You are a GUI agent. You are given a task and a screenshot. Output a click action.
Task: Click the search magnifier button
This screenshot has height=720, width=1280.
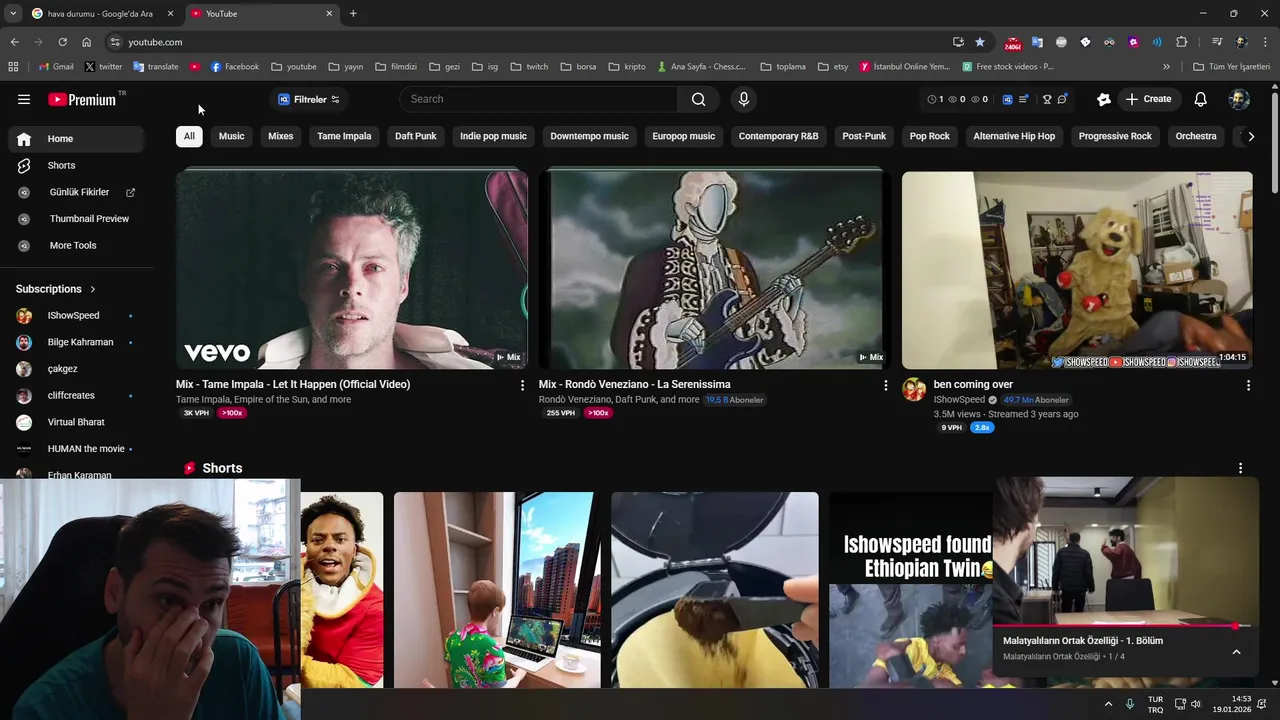[698, 99]
